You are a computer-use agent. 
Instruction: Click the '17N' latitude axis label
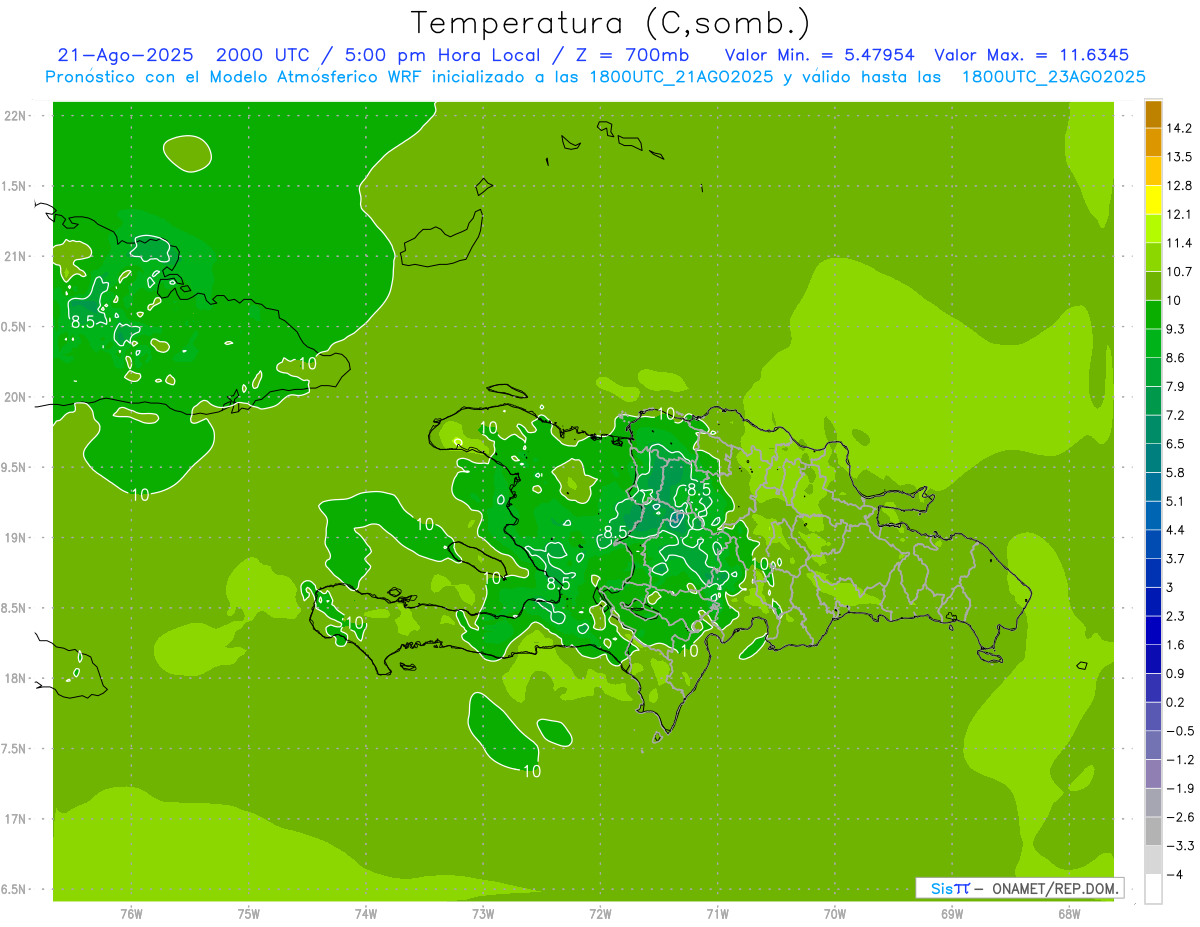15,819
